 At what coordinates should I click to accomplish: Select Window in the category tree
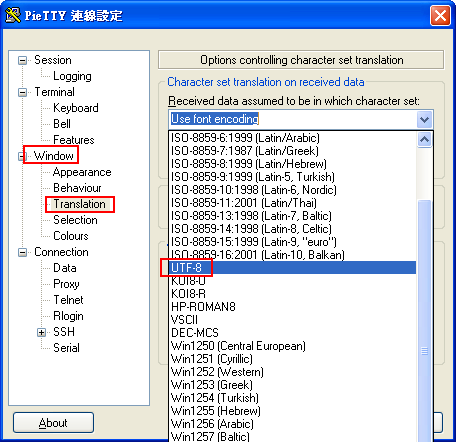[54, 156]
